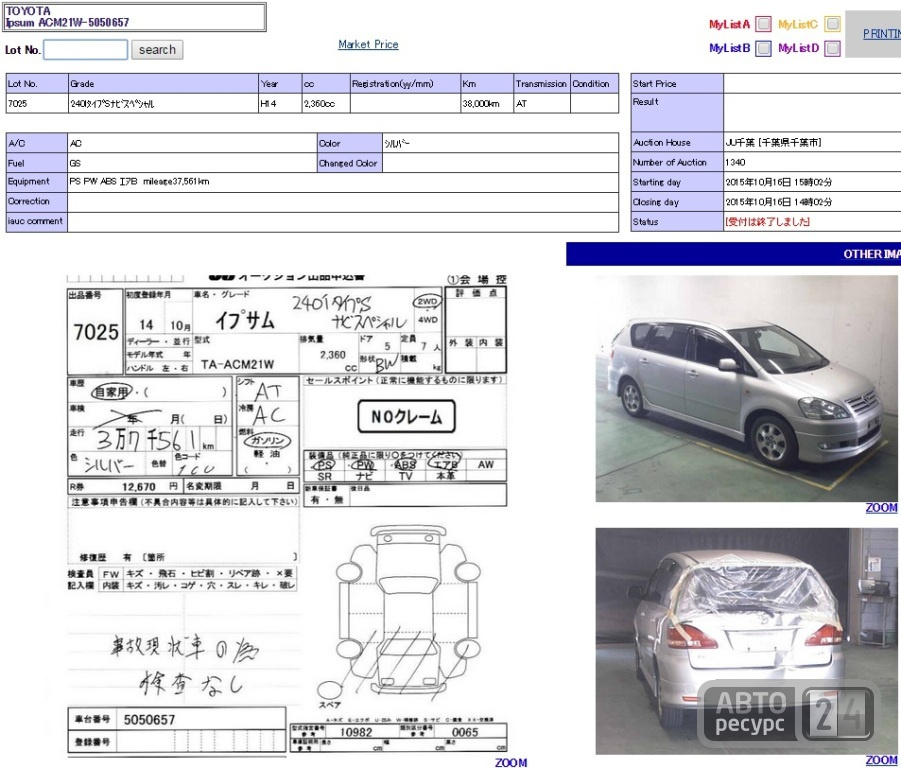Open ZOOM link under auction sheet
Viewport: 901px width, 768px height.
pos(511,762)
